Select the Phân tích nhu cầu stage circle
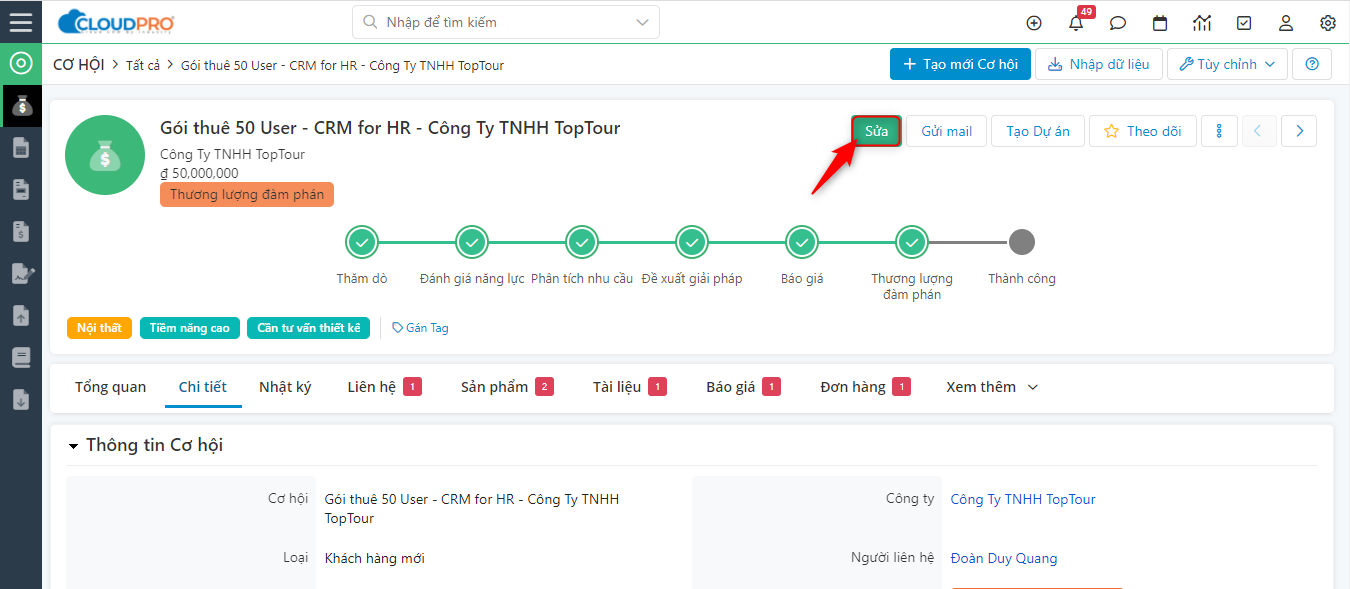The image size is (1350, 589). click(x=582, y=242)
